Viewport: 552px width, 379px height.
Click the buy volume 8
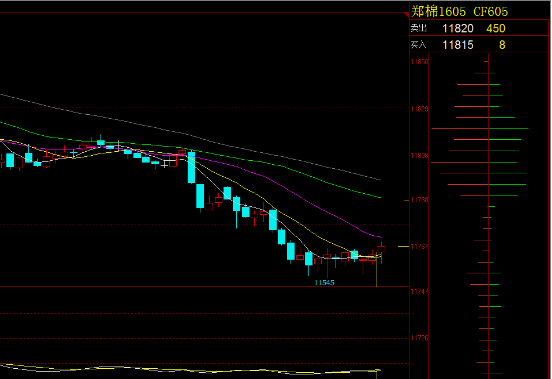(502, 45)
